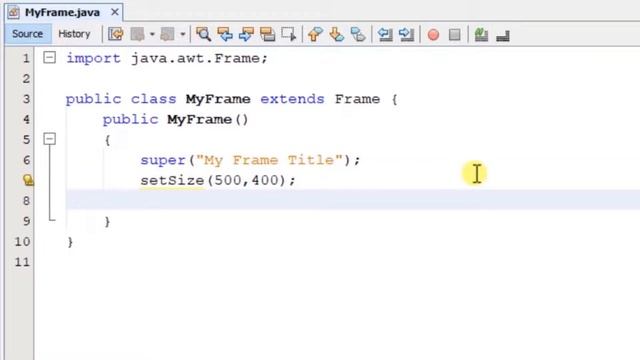The height and width of the screenshot is (360, 640).
Task: Click the "extends" keyword on line 3
Action: point(292,99)
